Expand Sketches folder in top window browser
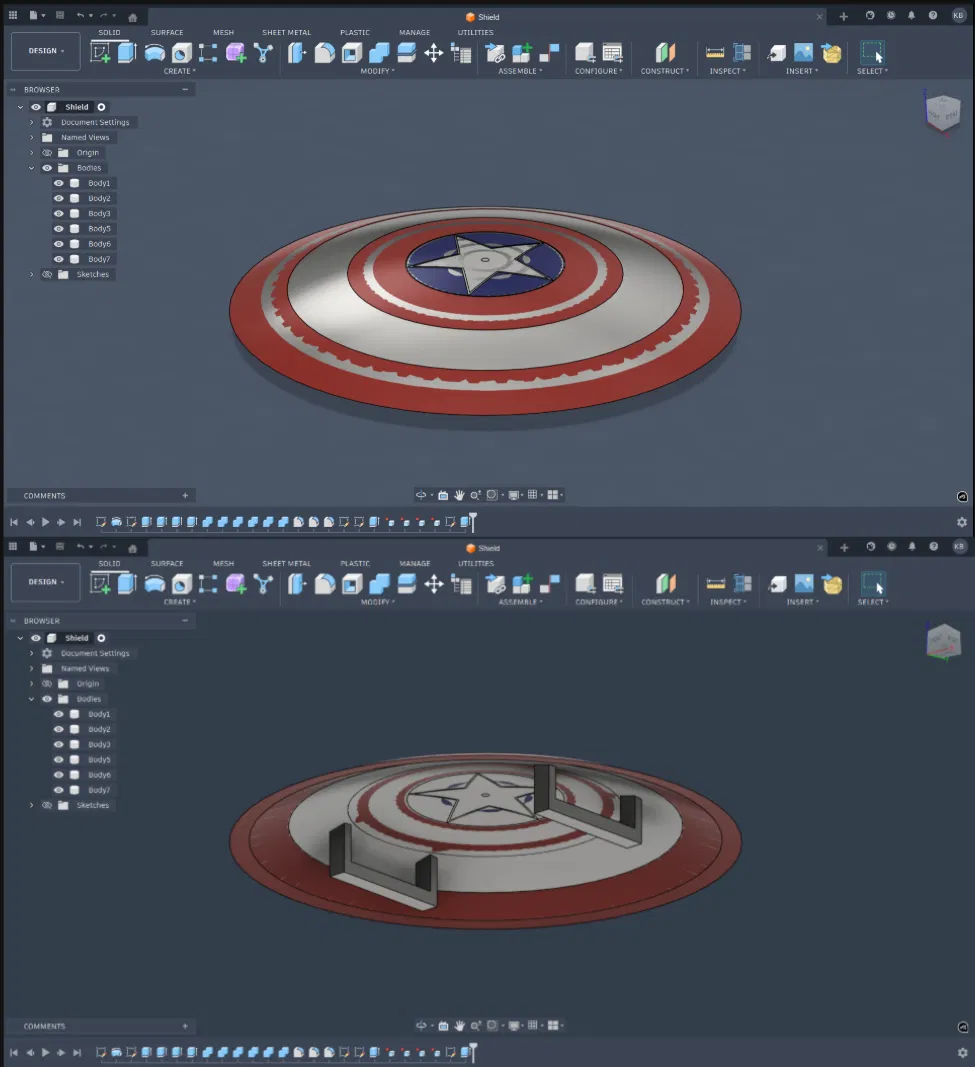The width and height of the screenshot is (975, 1067). 31,274
